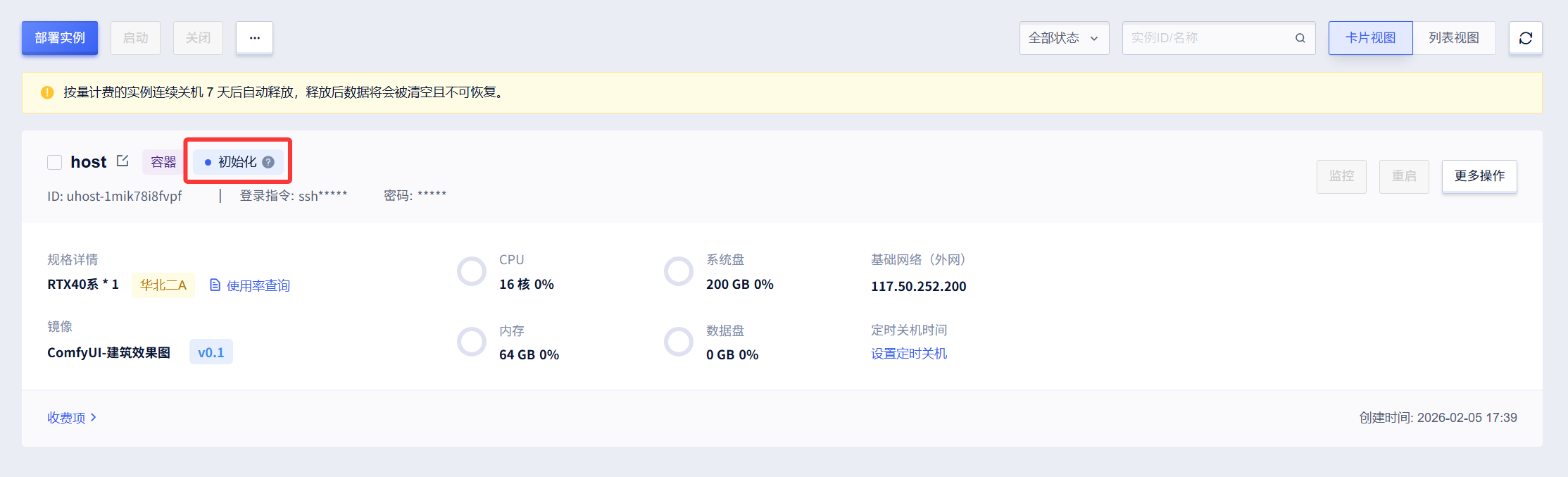Open the 全部状态 status filter dropdown
The image size is (1568, 477).
(x=1063, y=38)
